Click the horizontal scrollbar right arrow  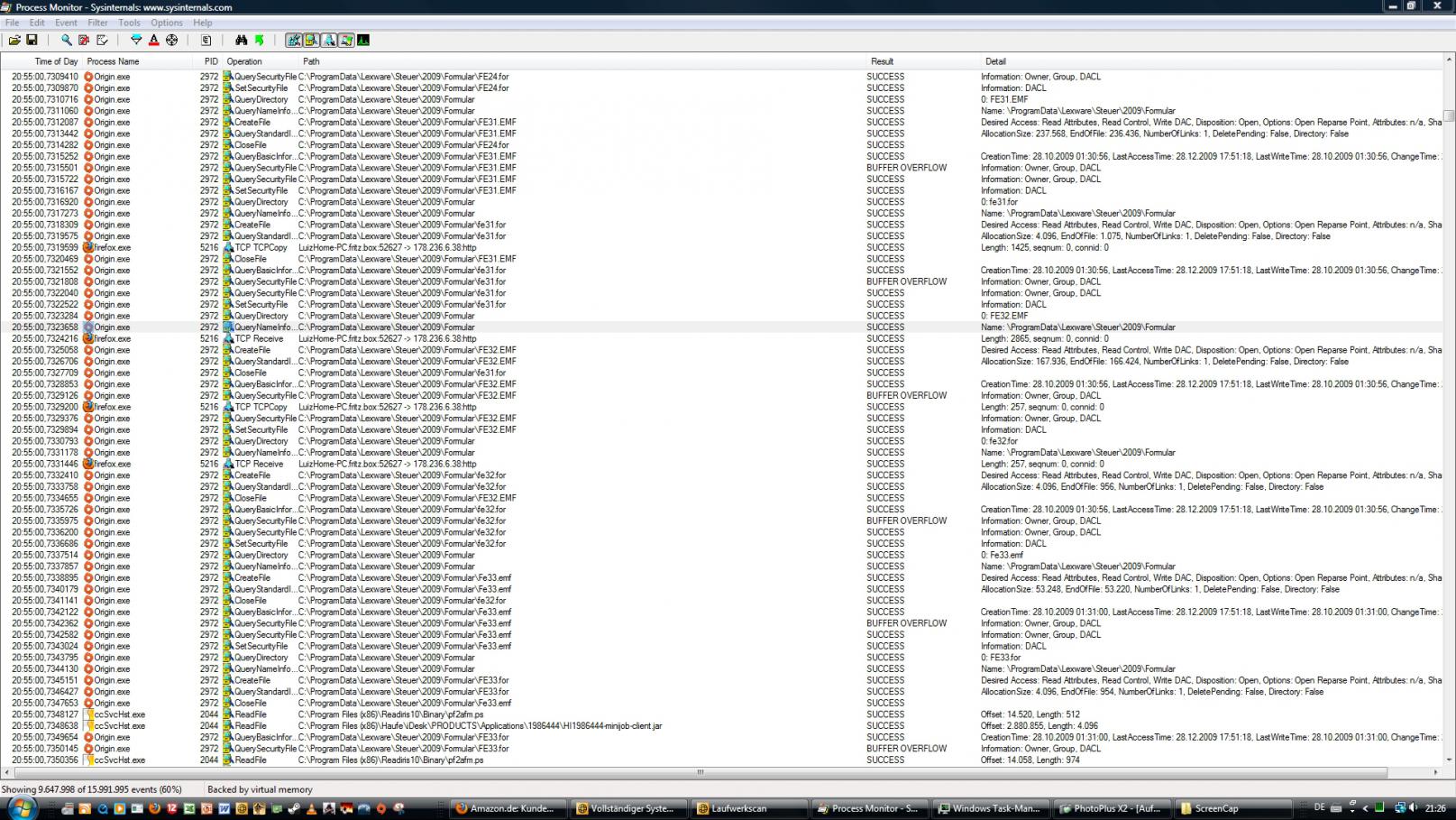click(1435, 772)
